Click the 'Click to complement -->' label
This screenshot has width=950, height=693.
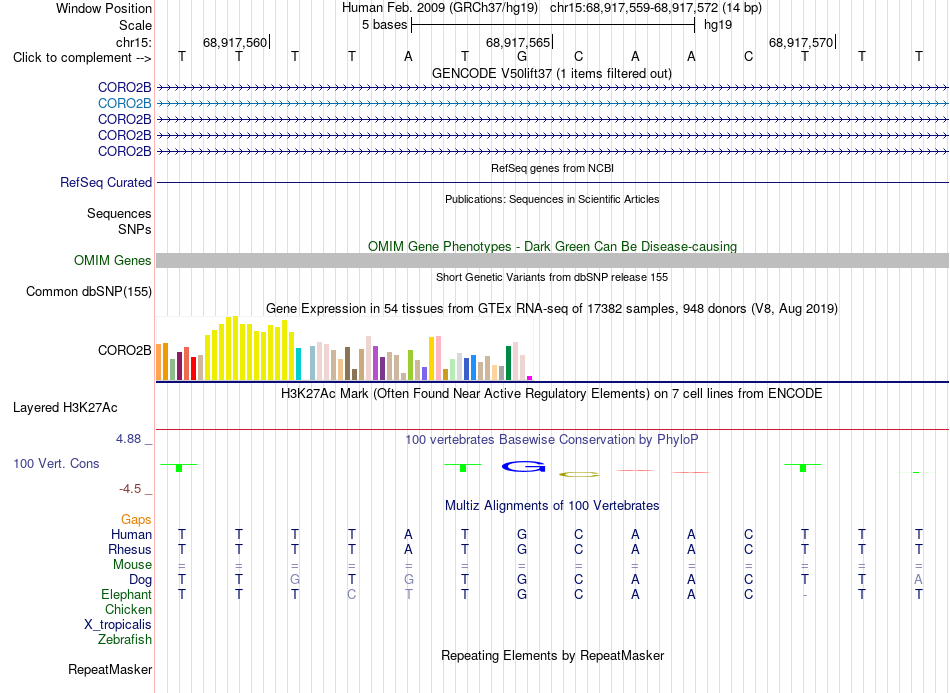(x=82, y=58)
